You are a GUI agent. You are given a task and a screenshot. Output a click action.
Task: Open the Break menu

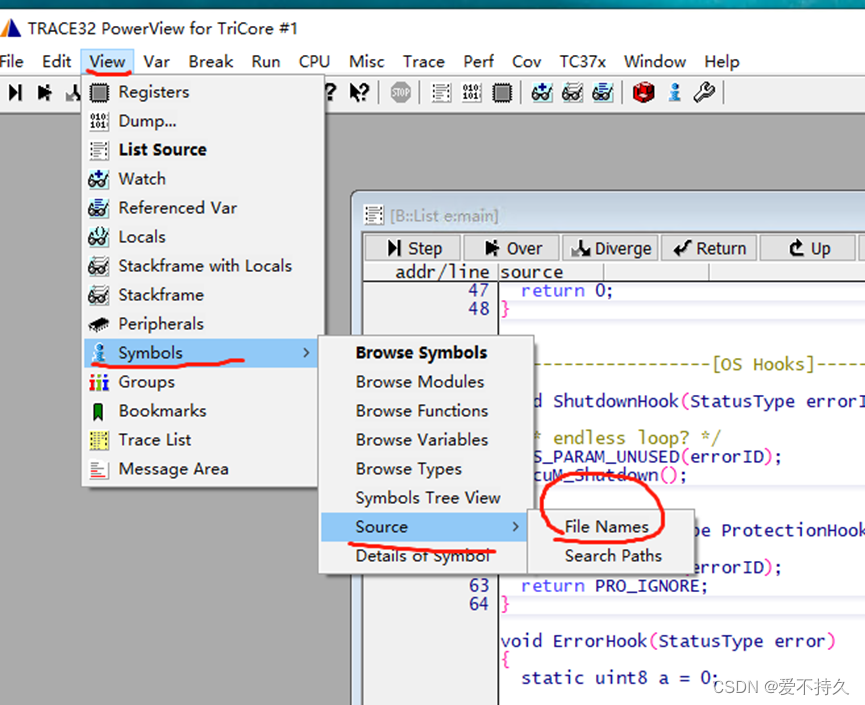pos(211,61)
